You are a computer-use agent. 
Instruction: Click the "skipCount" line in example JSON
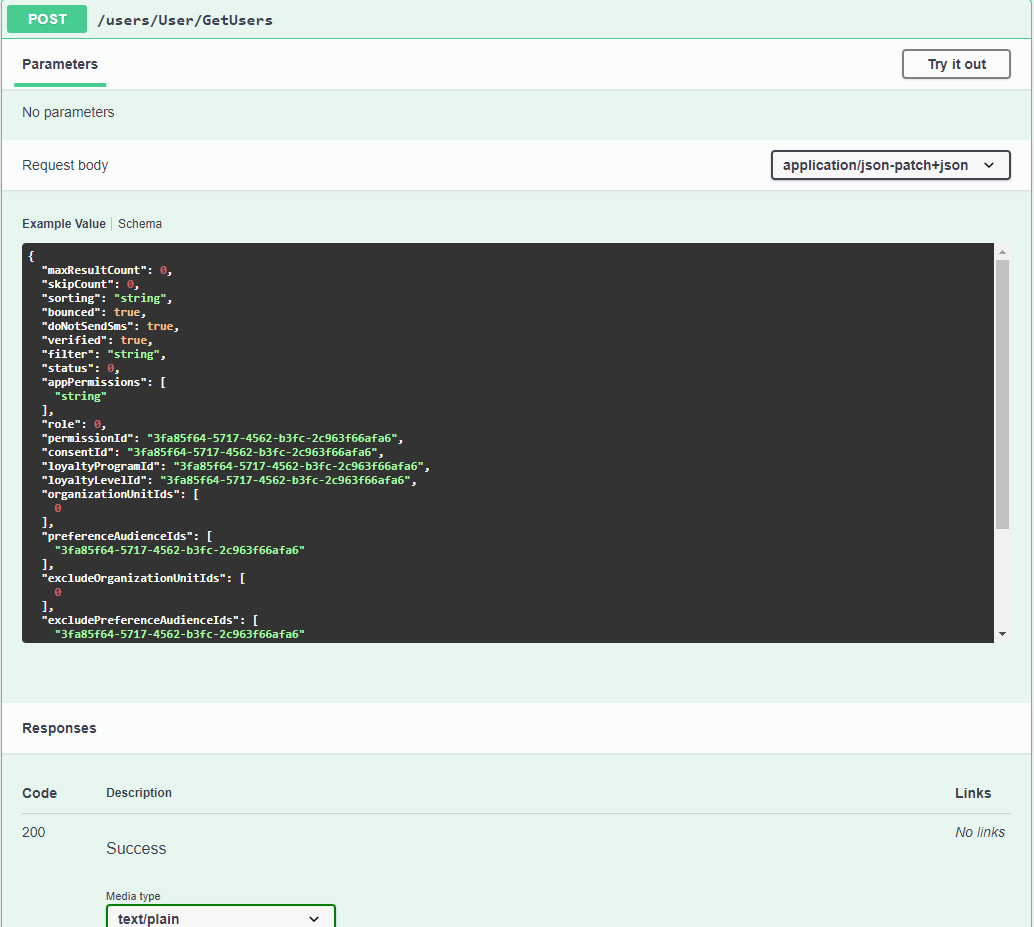90,284
